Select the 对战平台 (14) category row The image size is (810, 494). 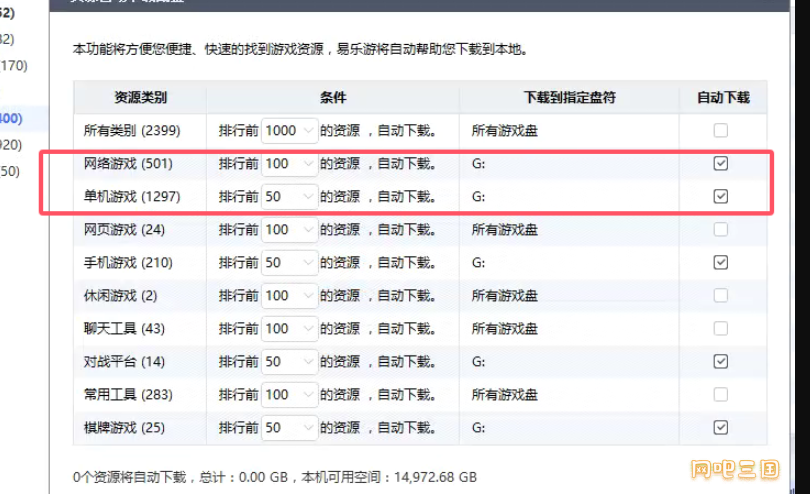tap(125, 361)
